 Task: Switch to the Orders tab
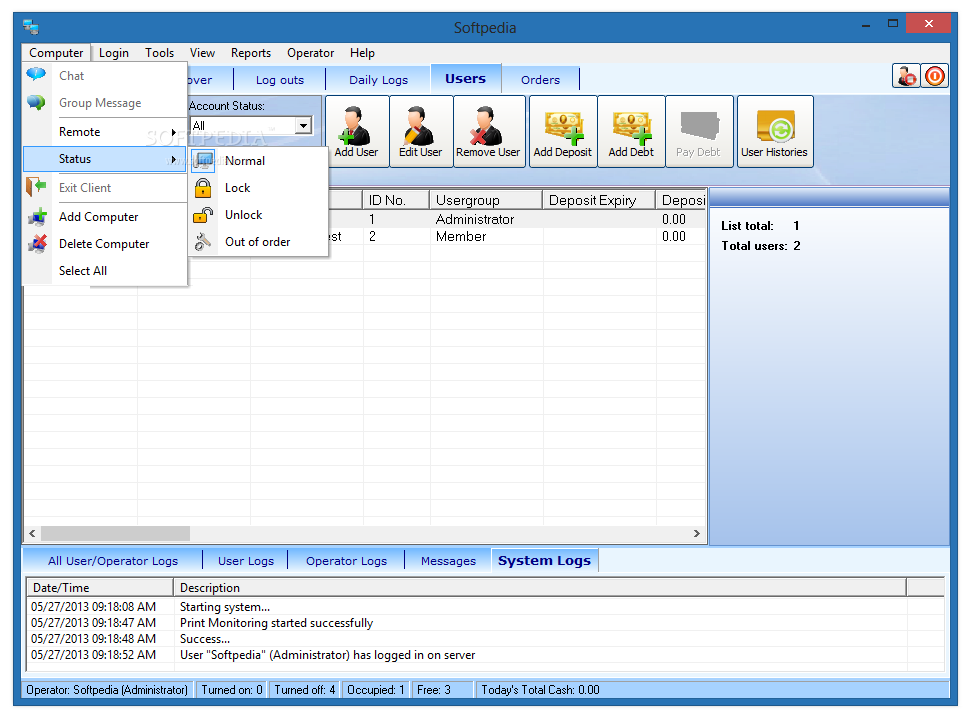[x=540, y=80]
